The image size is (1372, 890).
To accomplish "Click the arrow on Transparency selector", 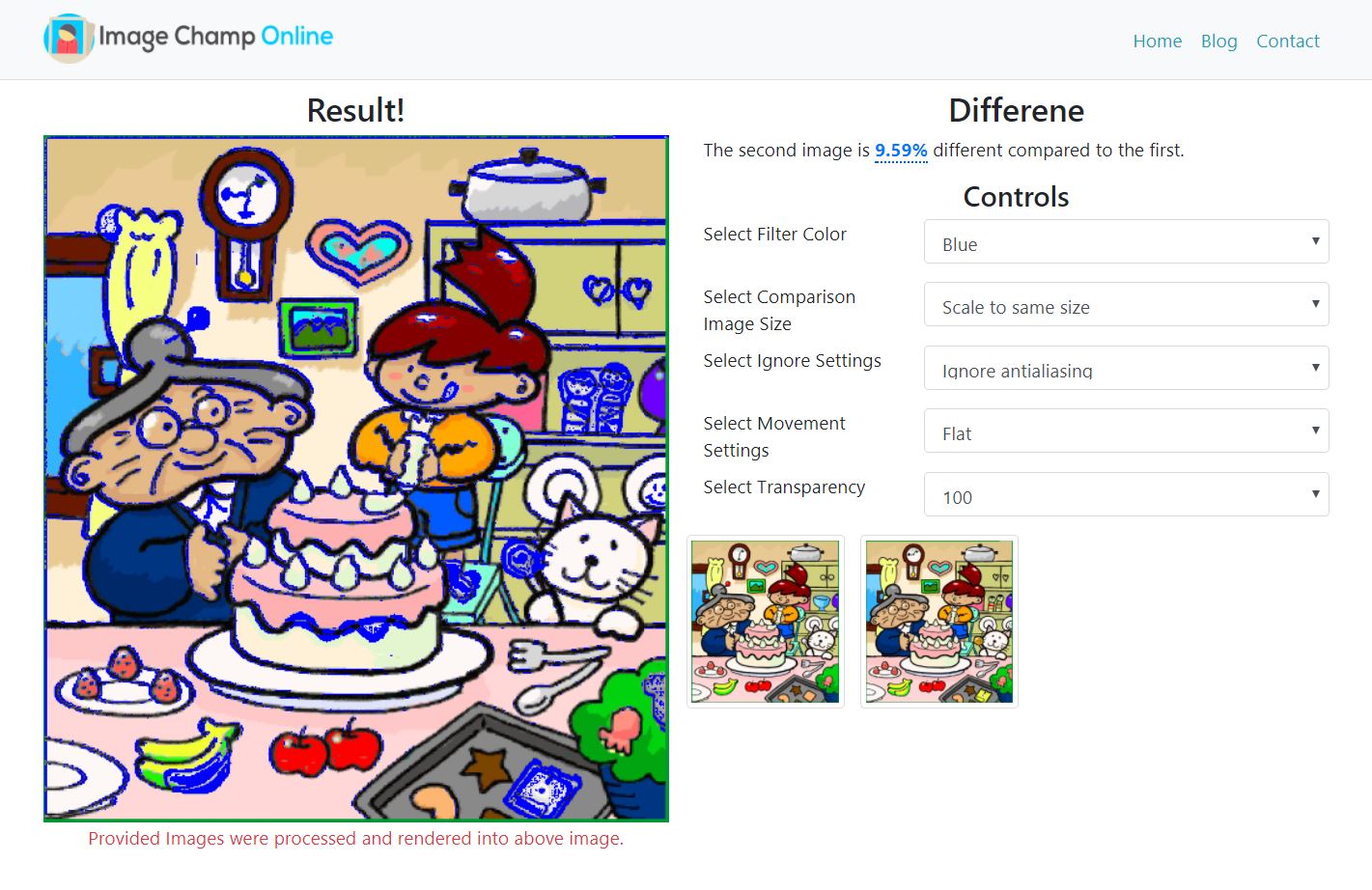I will coord(1315,494).
